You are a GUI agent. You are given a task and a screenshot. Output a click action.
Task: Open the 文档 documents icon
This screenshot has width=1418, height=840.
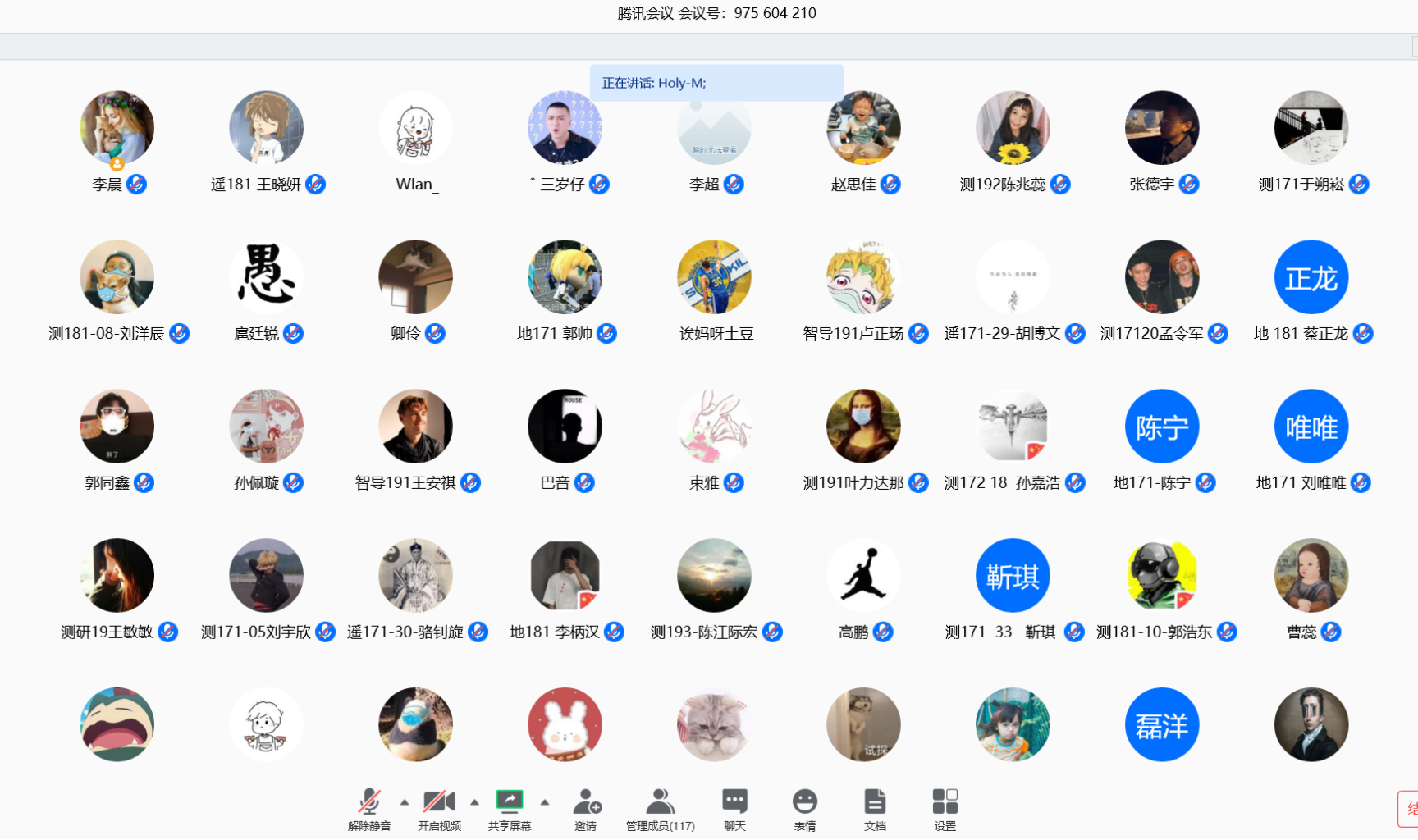(x=875, y=802)
